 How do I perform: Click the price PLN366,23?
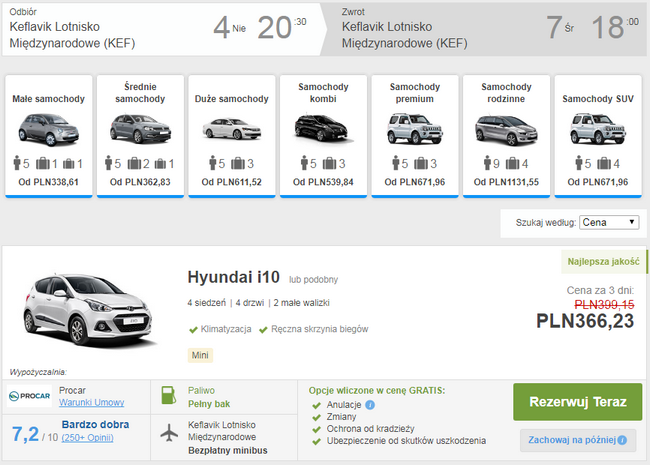(x=585, y=321)
